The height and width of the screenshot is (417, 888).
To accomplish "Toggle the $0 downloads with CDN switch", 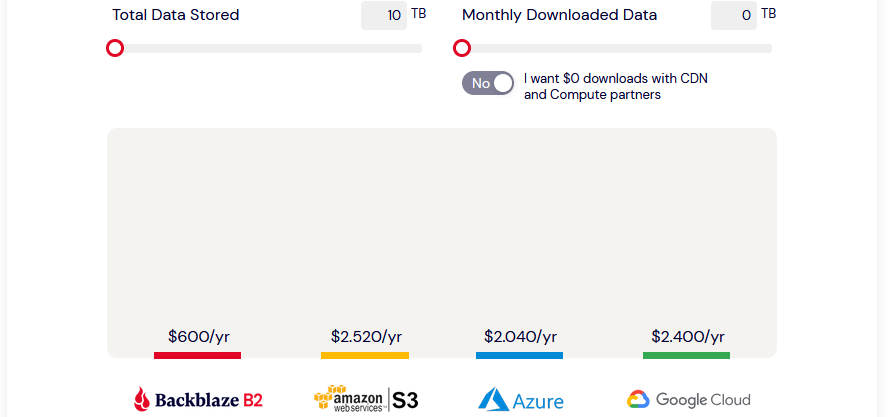I will (488, 83).
